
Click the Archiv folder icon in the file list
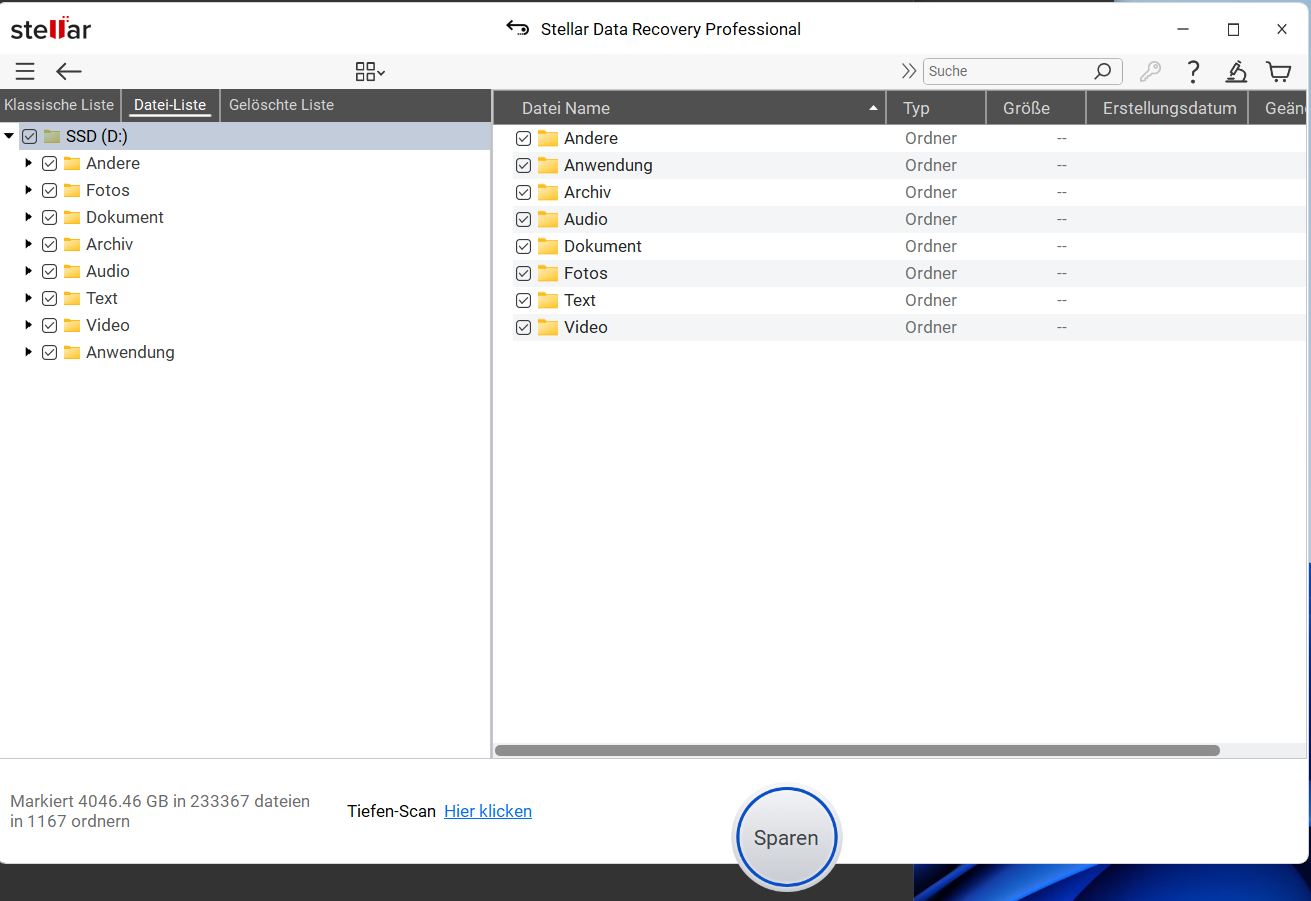[x=548, y=192]
